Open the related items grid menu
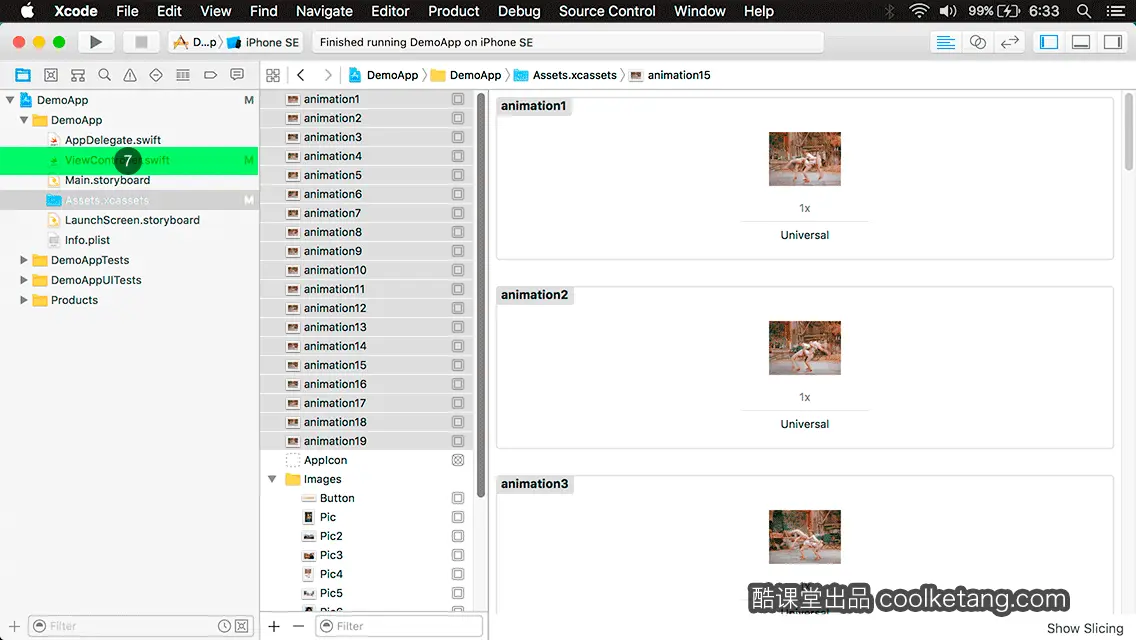 (273, 75)
